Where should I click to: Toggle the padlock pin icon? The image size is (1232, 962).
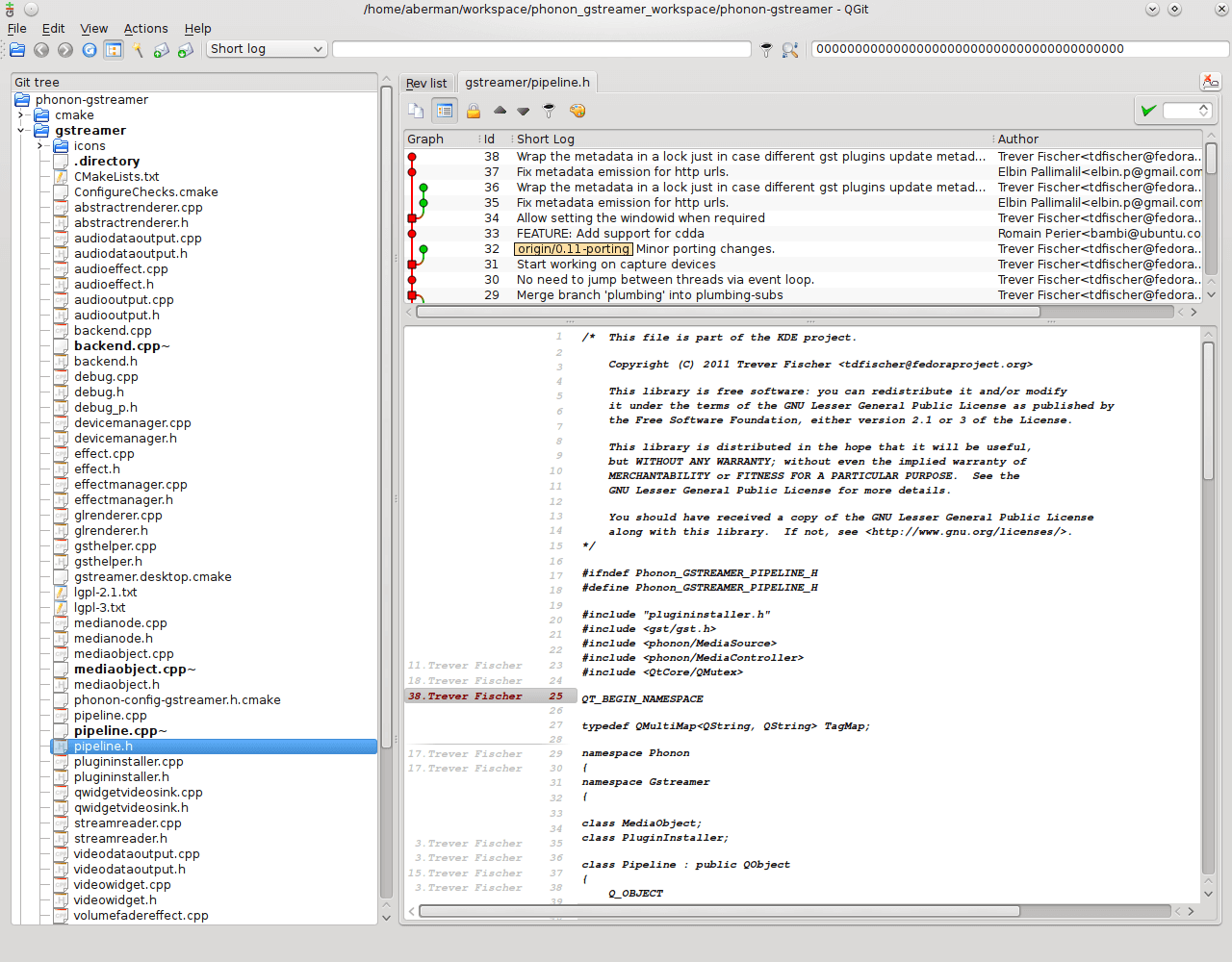(x=473, y=111)
